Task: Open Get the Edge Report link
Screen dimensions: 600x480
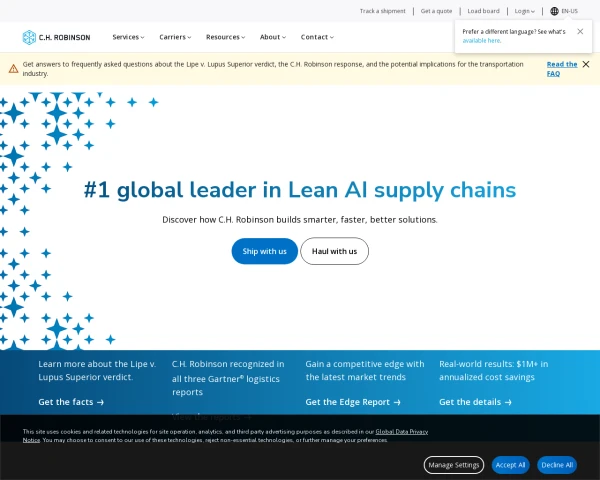Action: pyautogui.click(x=353, y=402)
